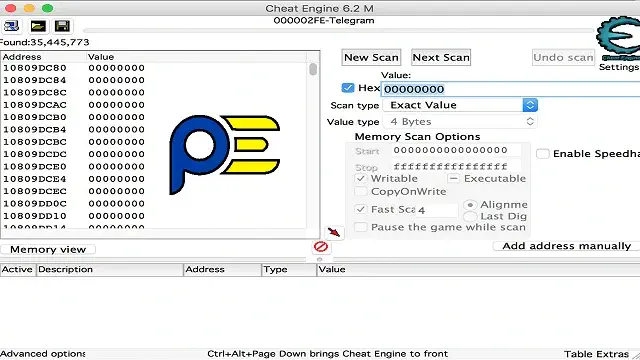
Task: Select result address 10809DD0C
Action: click(x=35, y=204)
